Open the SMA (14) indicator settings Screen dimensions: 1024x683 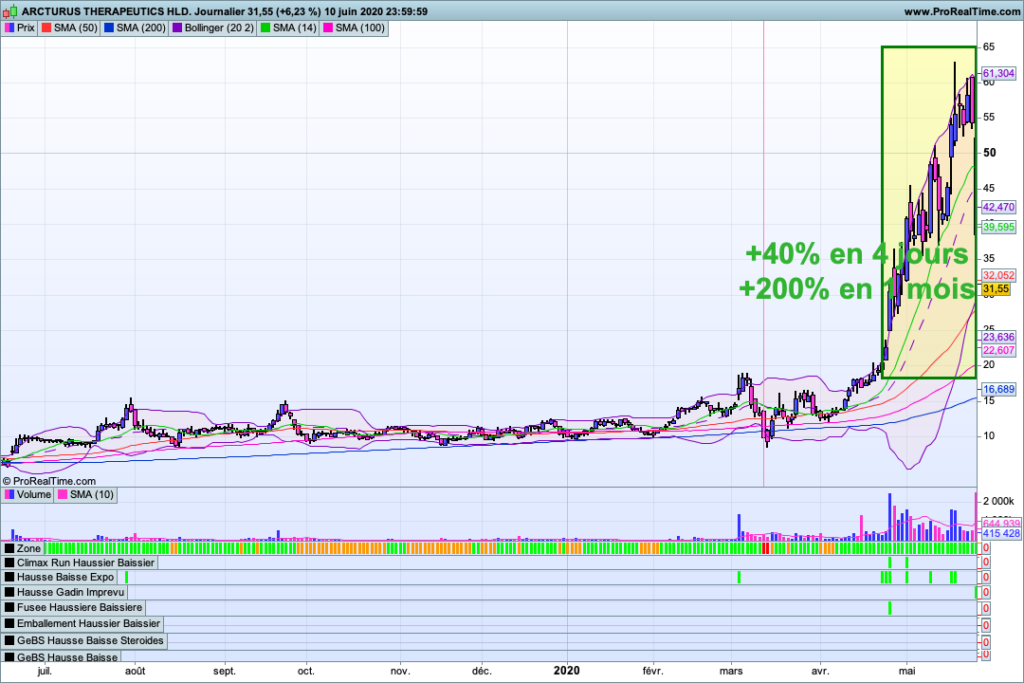point(288,28)
